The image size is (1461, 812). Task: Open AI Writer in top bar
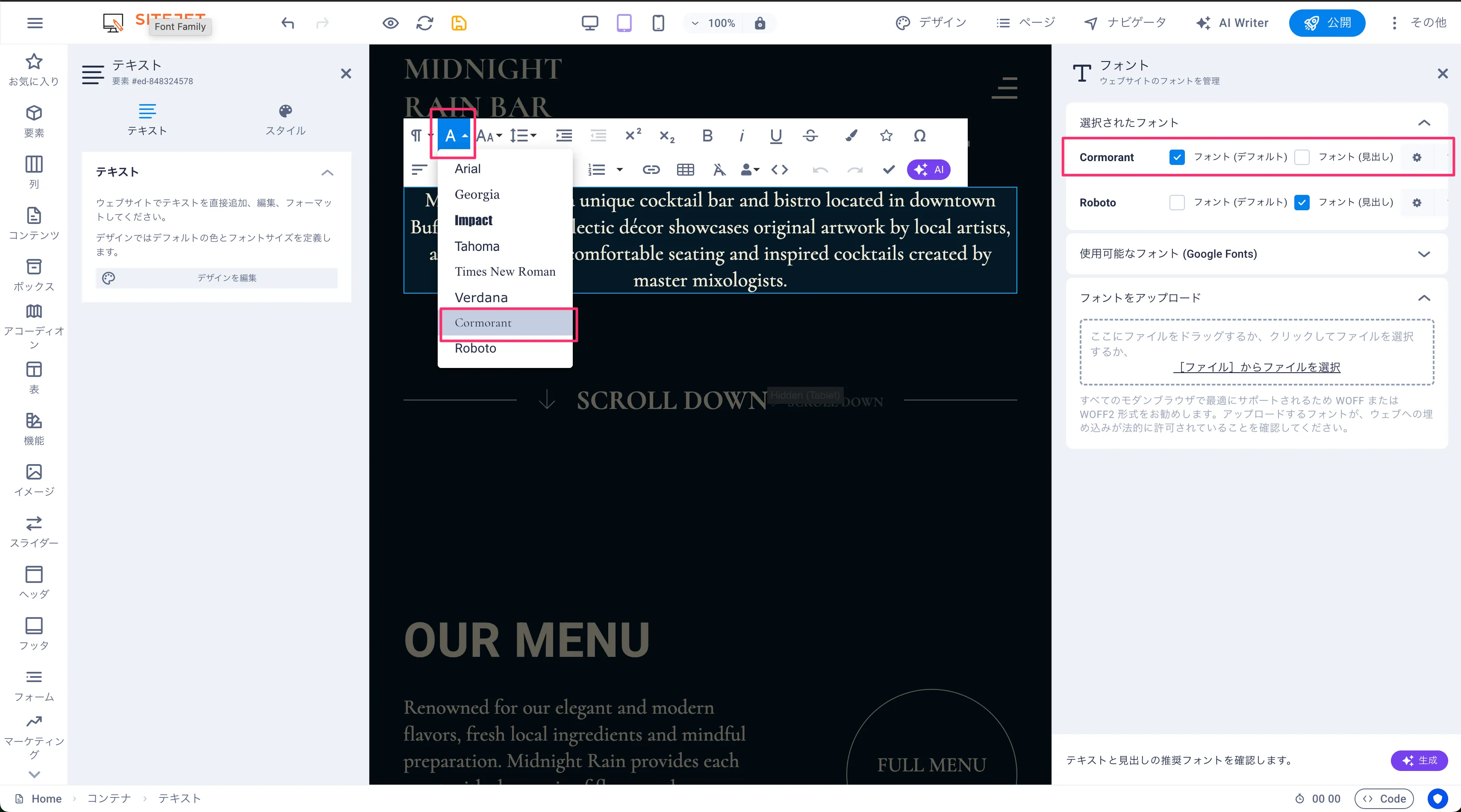click(1232, 23)
